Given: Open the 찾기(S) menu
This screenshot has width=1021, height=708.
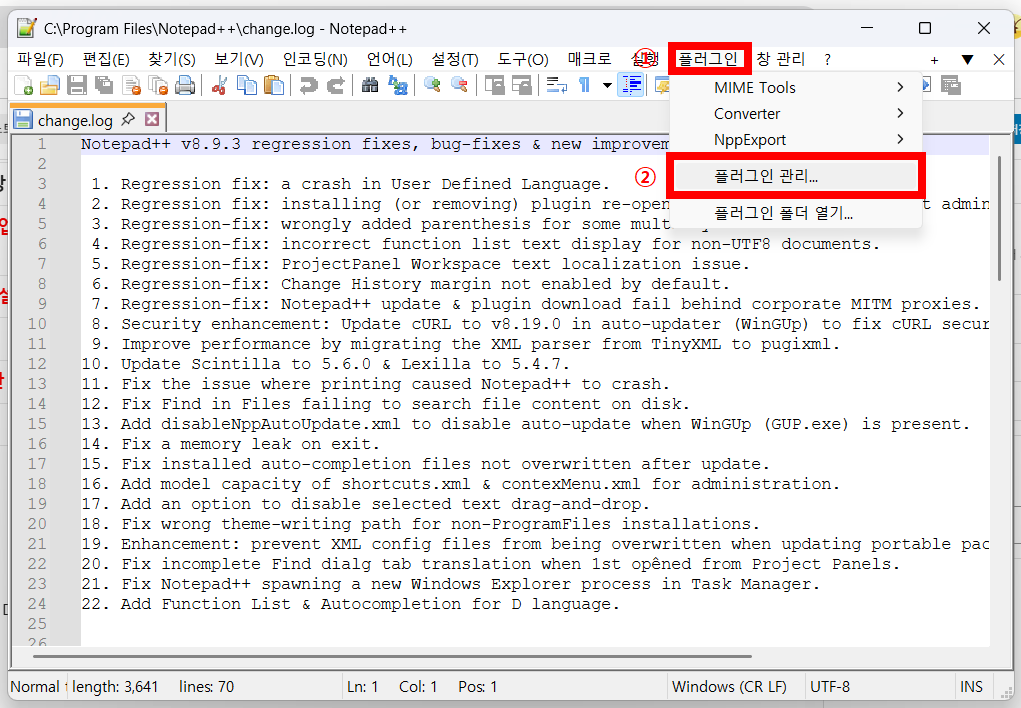Looking at the screenshot, I should [x=172, y=59].
